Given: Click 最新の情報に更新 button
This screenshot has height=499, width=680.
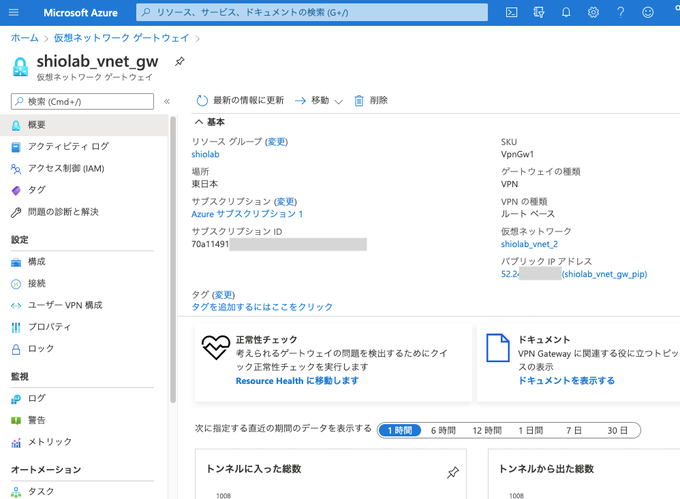Looking at the screenshot, I should pyautogui.click(x=240, y=101).
